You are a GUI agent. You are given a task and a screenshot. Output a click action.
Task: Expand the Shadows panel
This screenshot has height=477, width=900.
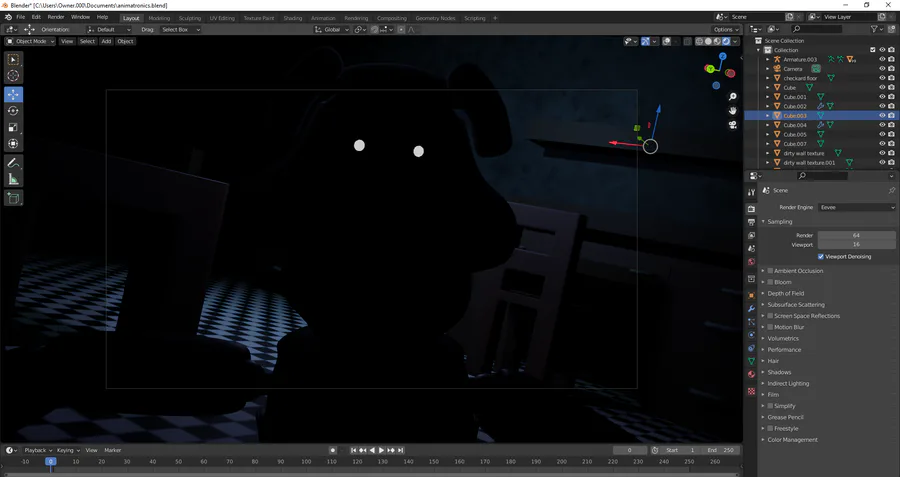point(779,373)
